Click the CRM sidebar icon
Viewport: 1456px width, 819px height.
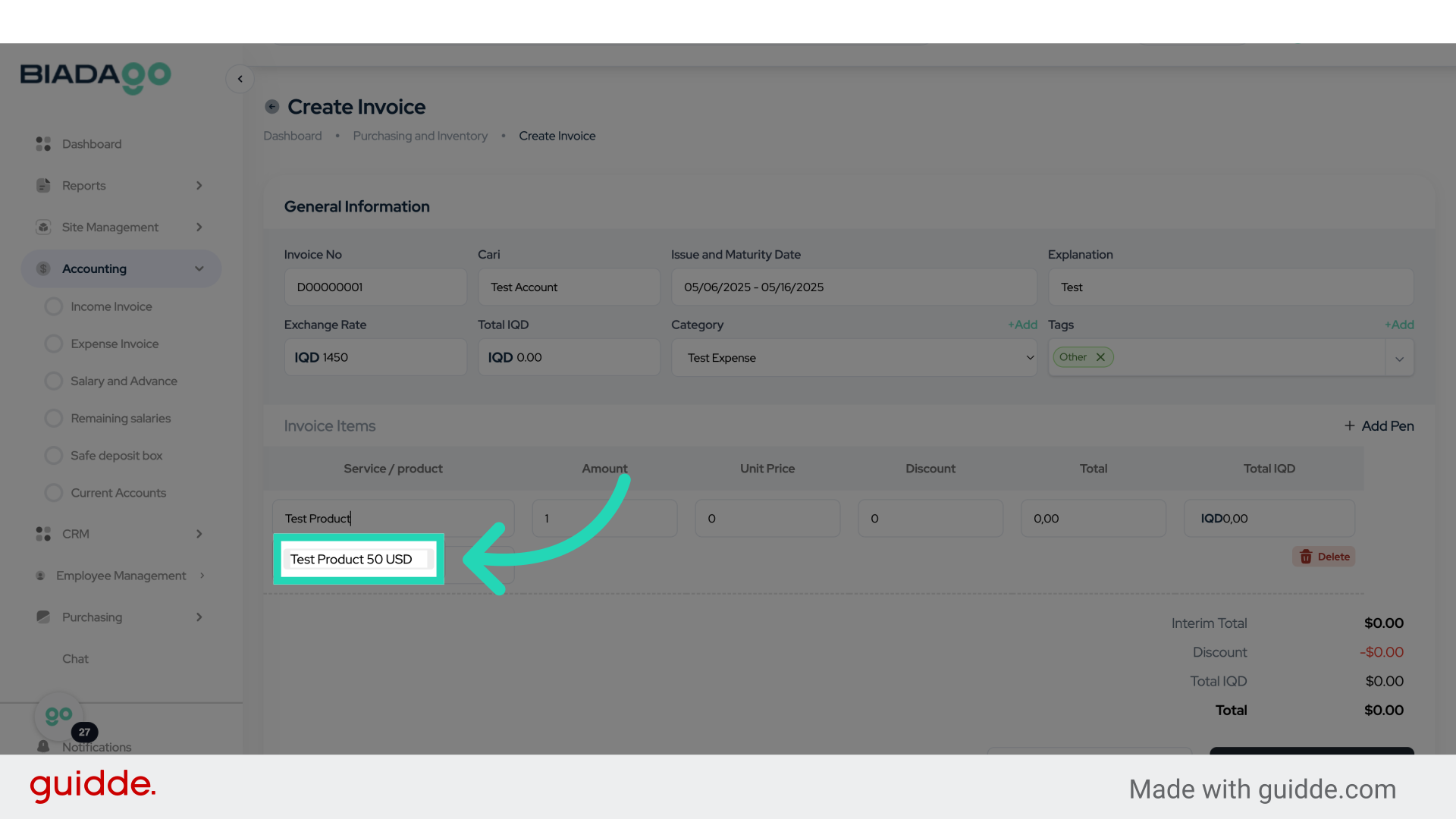43,534
